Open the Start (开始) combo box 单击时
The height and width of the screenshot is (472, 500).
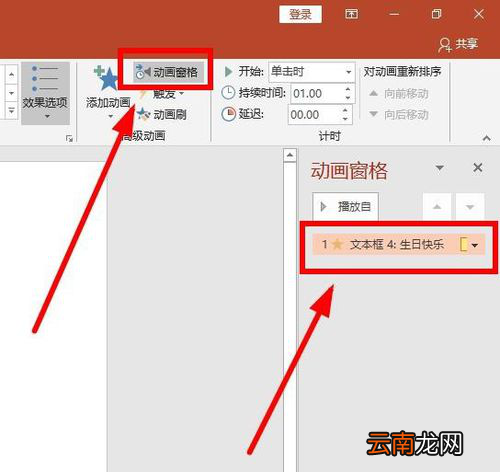pyautogui.click(x=312, y=72)
